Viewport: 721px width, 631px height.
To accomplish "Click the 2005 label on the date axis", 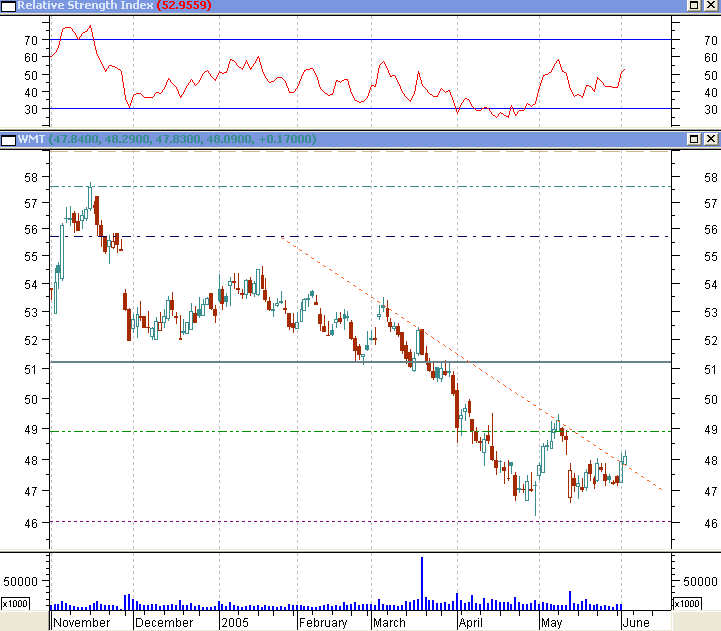I will pyautogui.click(x=235, y=623).
